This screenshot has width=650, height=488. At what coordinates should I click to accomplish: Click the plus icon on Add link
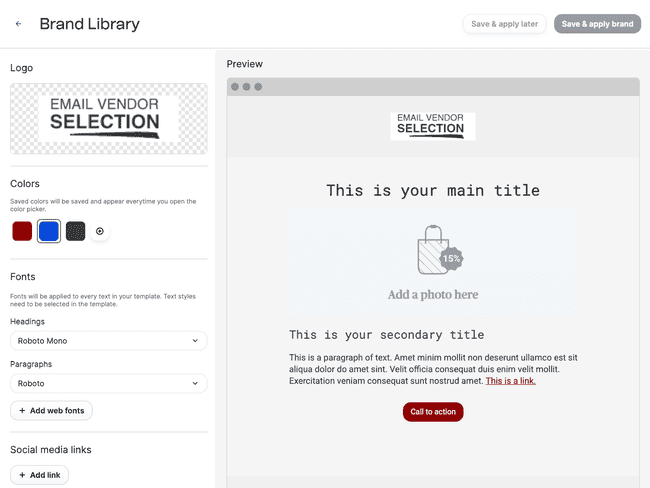(x=22, y=475)
